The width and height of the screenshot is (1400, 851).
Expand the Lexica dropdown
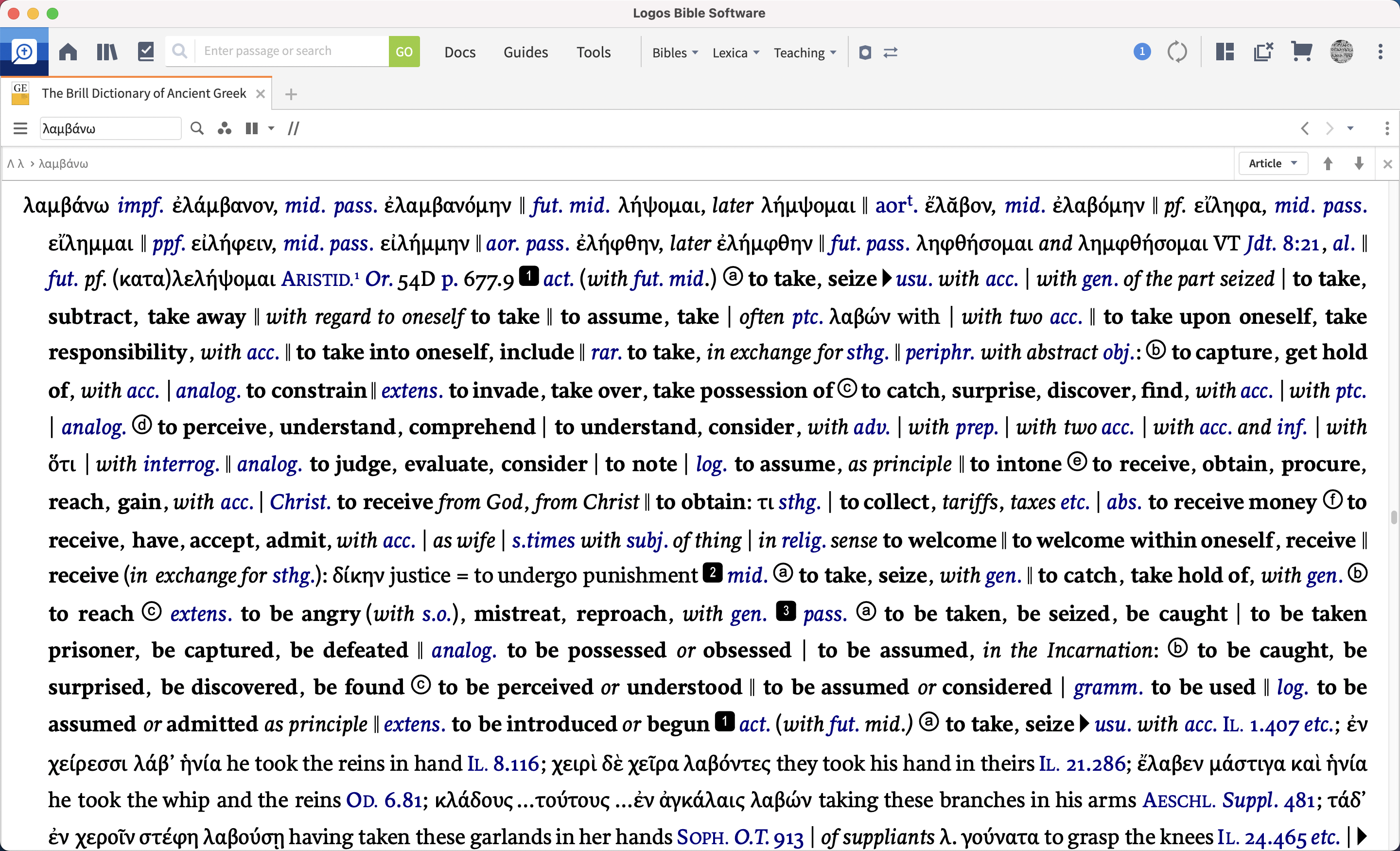click(x=735, y=53)
